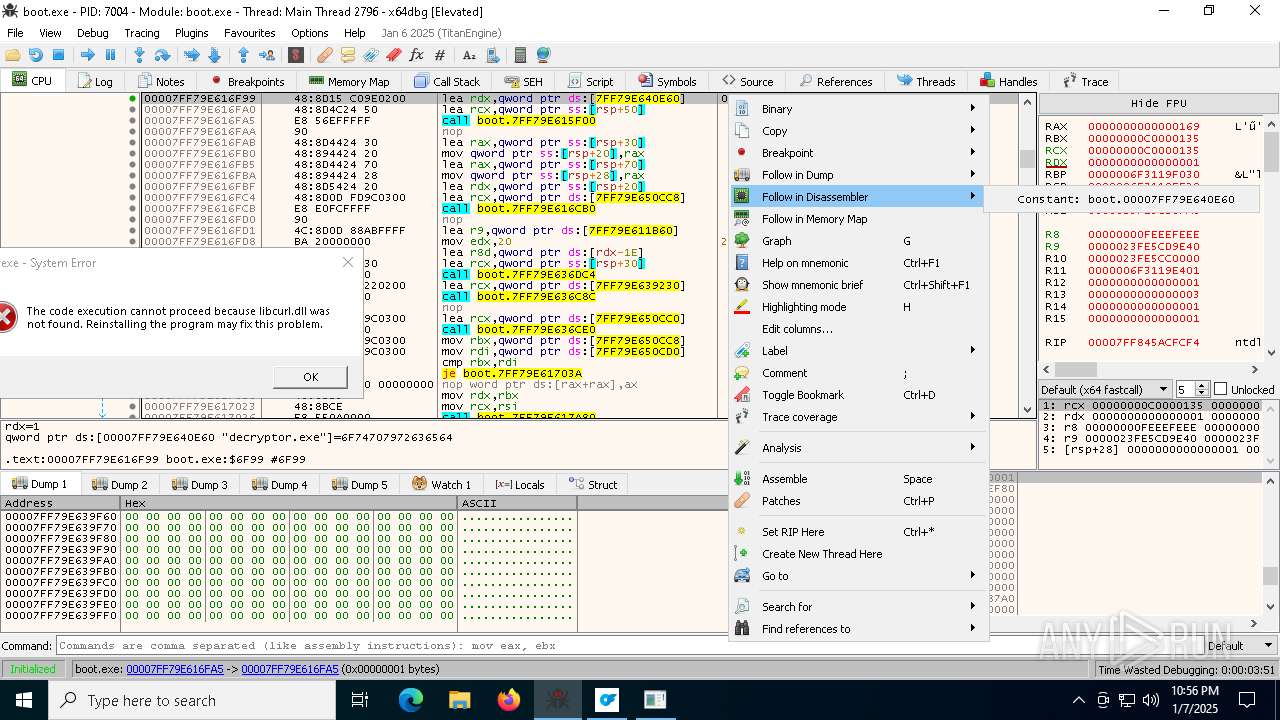
Task: Open the Bookmarks red toolbar icon
Action: [393, 55]
